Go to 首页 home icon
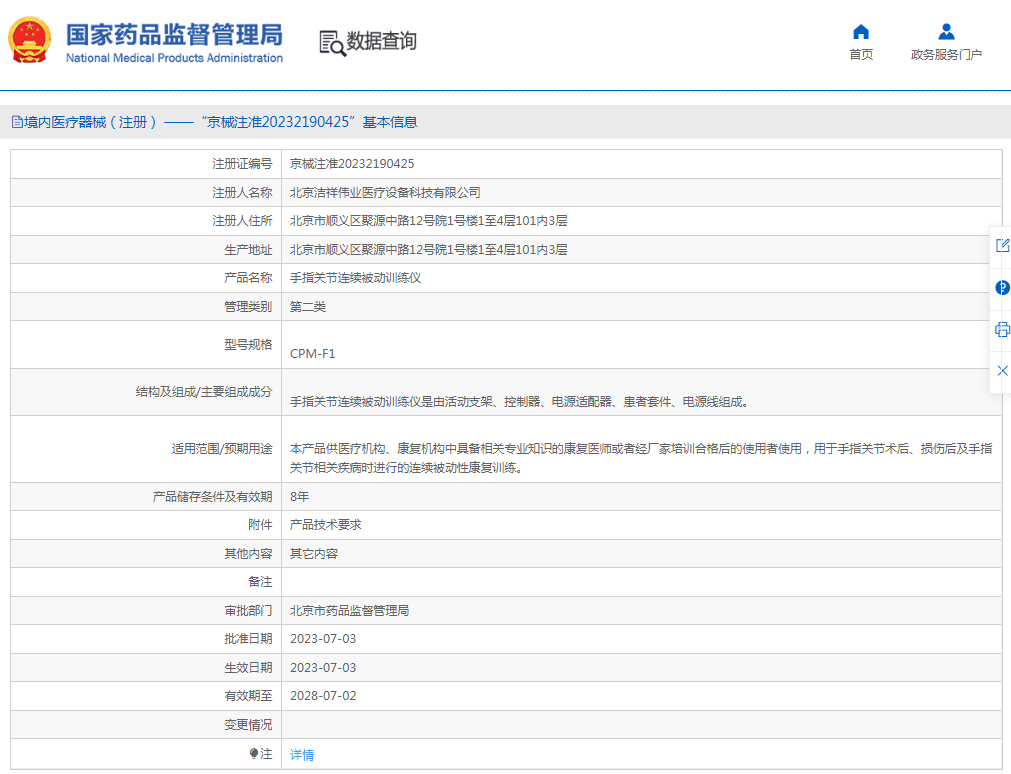Image resolution: width=1011 pixels, height=774 pixels. click(861, 32)
